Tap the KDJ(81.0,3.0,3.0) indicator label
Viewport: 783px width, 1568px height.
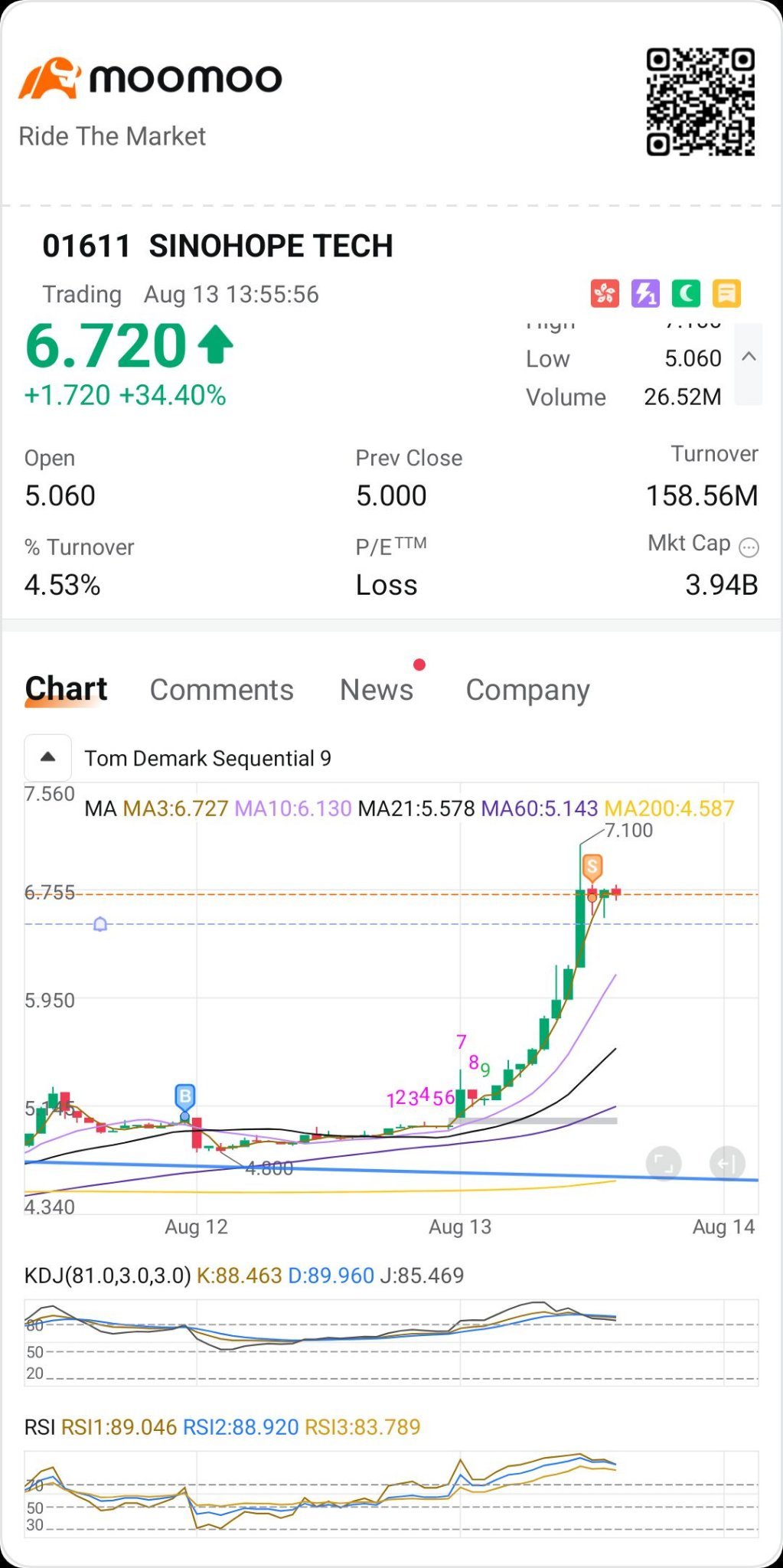(108, 1276)
